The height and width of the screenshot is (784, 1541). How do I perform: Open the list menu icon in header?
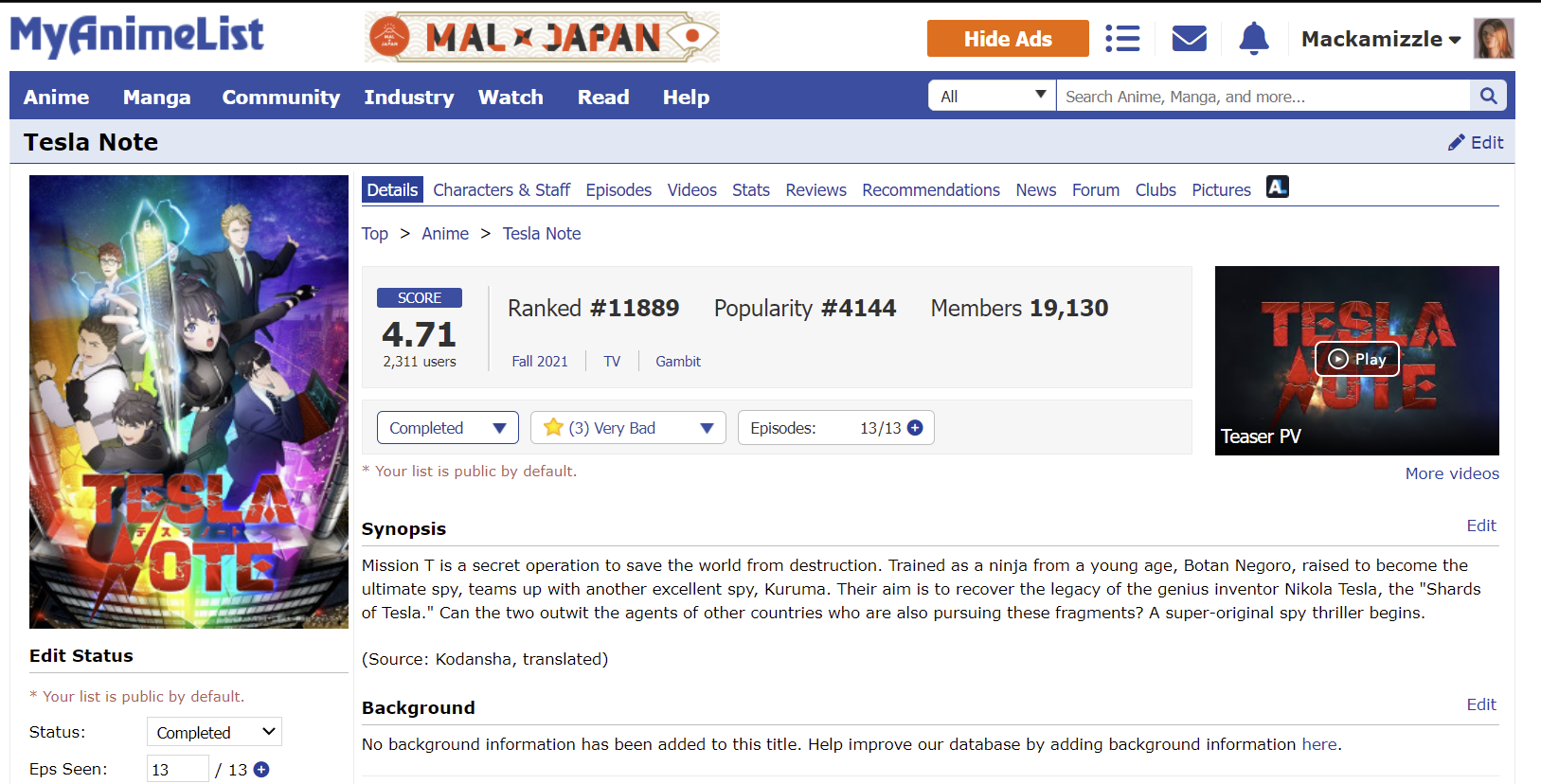1122,39
